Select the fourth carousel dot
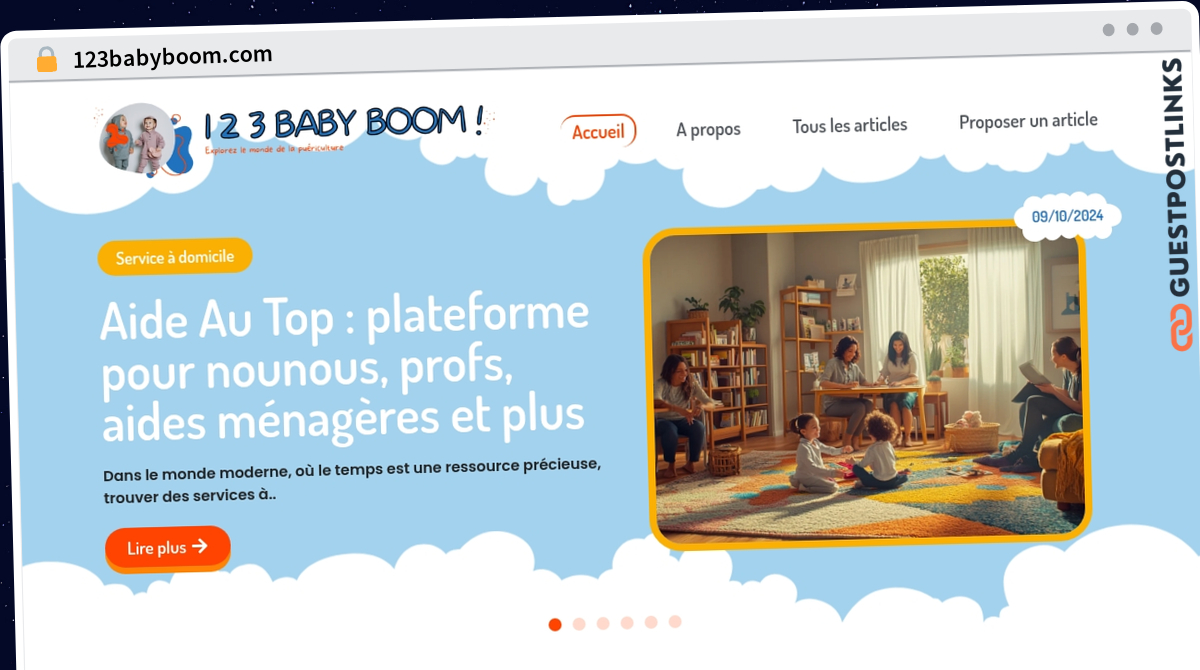This screenshot has height=670, width=1200. tap(627, 622)
